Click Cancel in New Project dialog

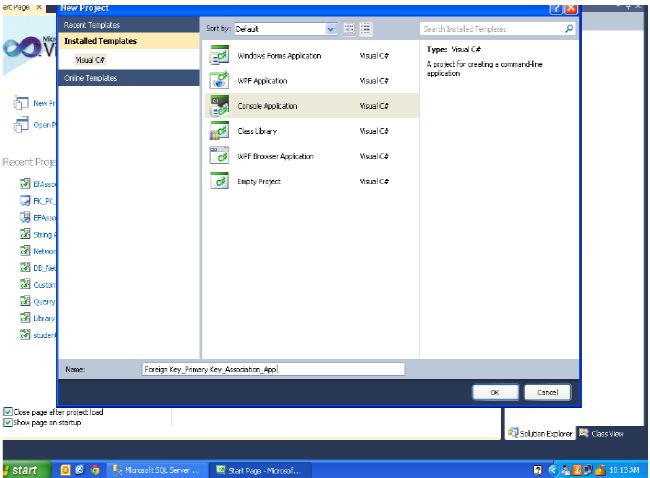click(548, 392)
